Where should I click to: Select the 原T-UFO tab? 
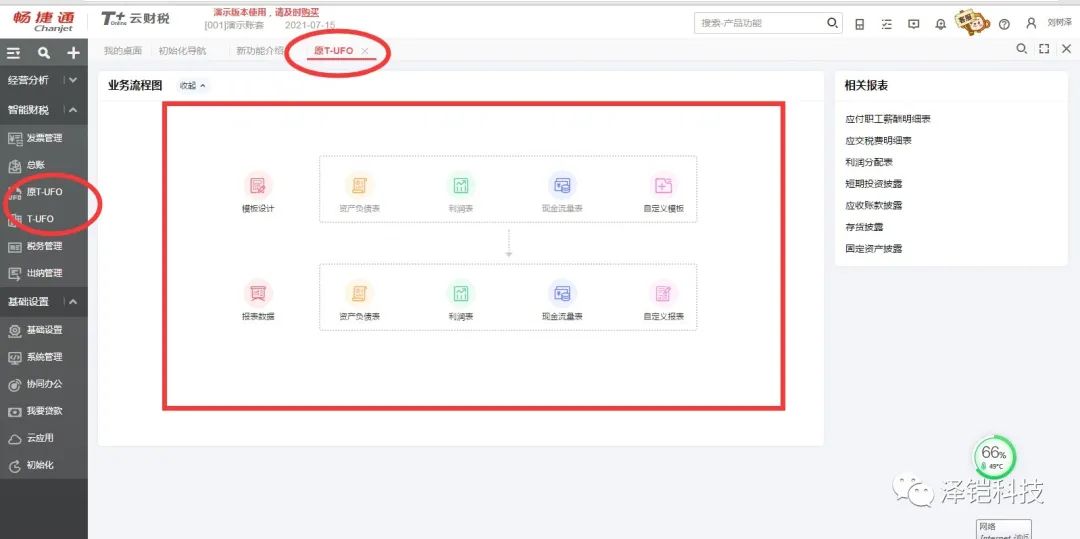pyautogui.click(x=333, y=51)
